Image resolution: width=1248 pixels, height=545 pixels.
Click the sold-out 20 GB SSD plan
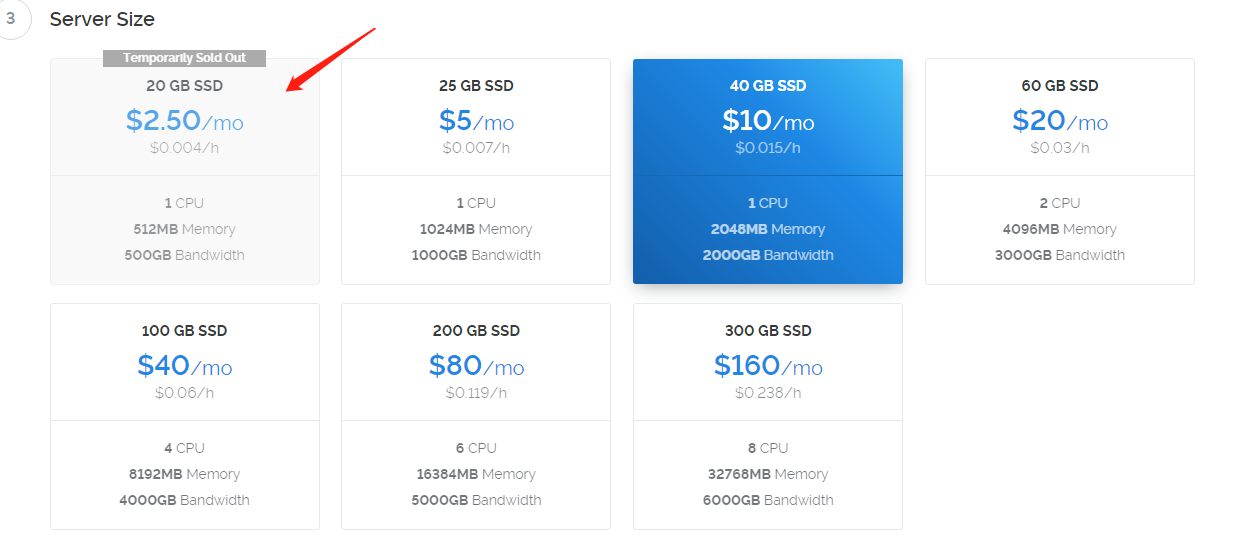pyautogui.click(x=185, y=171)
